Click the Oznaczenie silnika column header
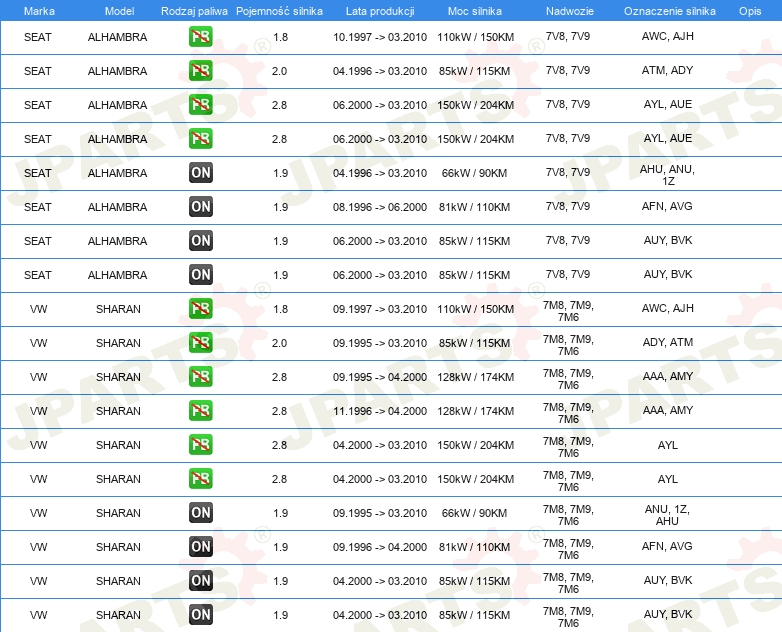 (670, 11)
